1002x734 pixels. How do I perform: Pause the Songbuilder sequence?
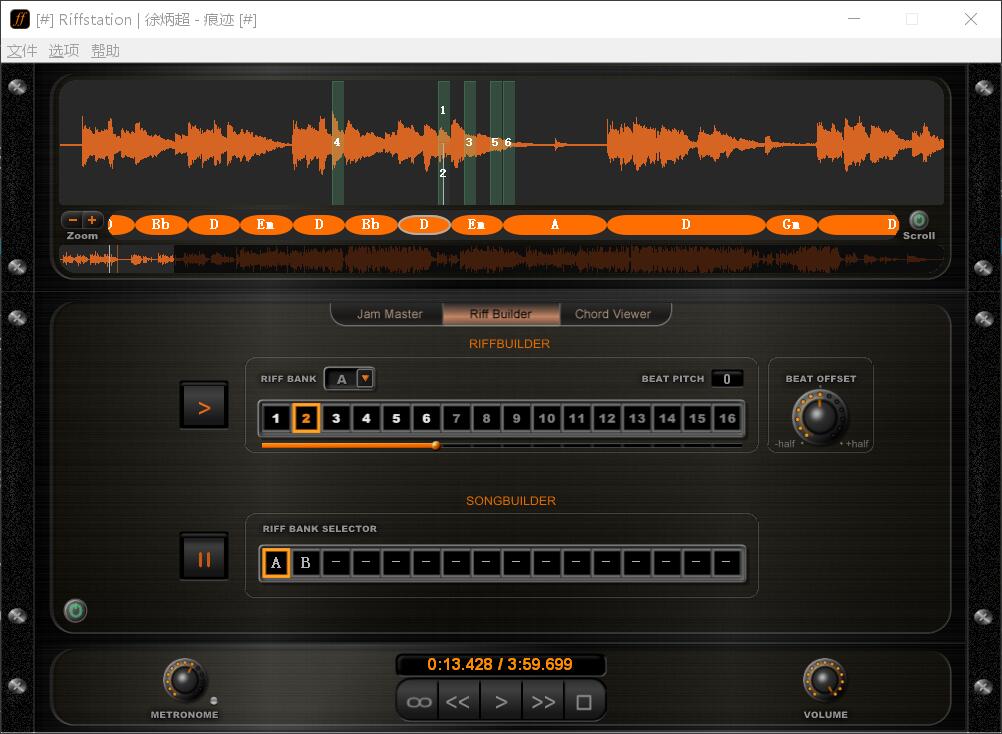pos(204,559)
